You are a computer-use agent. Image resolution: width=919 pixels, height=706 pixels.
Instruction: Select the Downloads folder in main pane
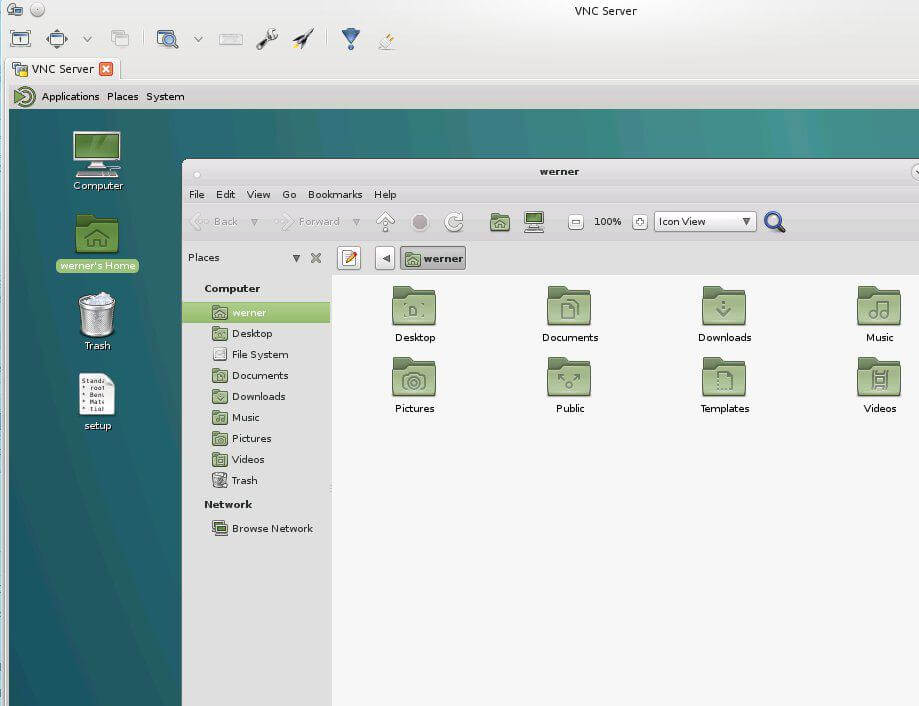coord(724,314)
